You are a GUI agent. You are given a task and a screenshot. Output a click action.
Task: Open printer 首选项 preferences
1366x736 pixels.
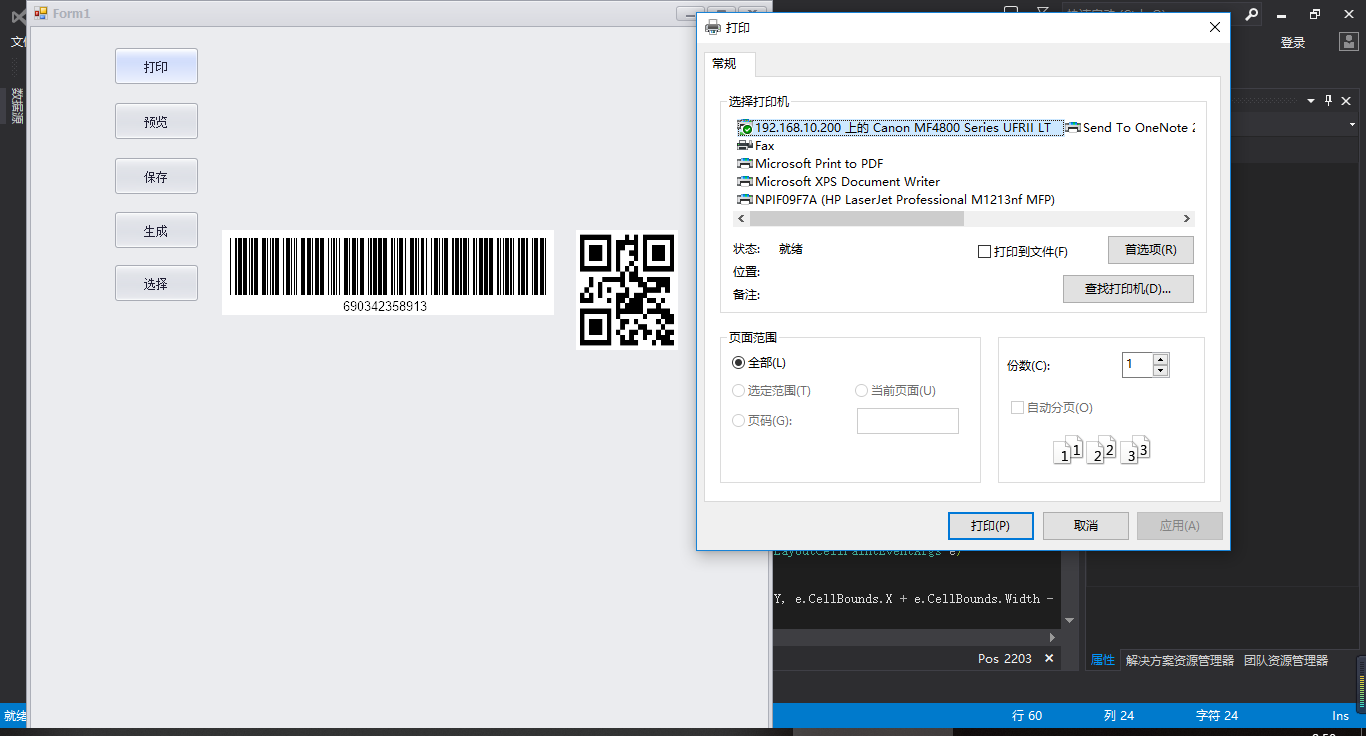point(1150,250)
